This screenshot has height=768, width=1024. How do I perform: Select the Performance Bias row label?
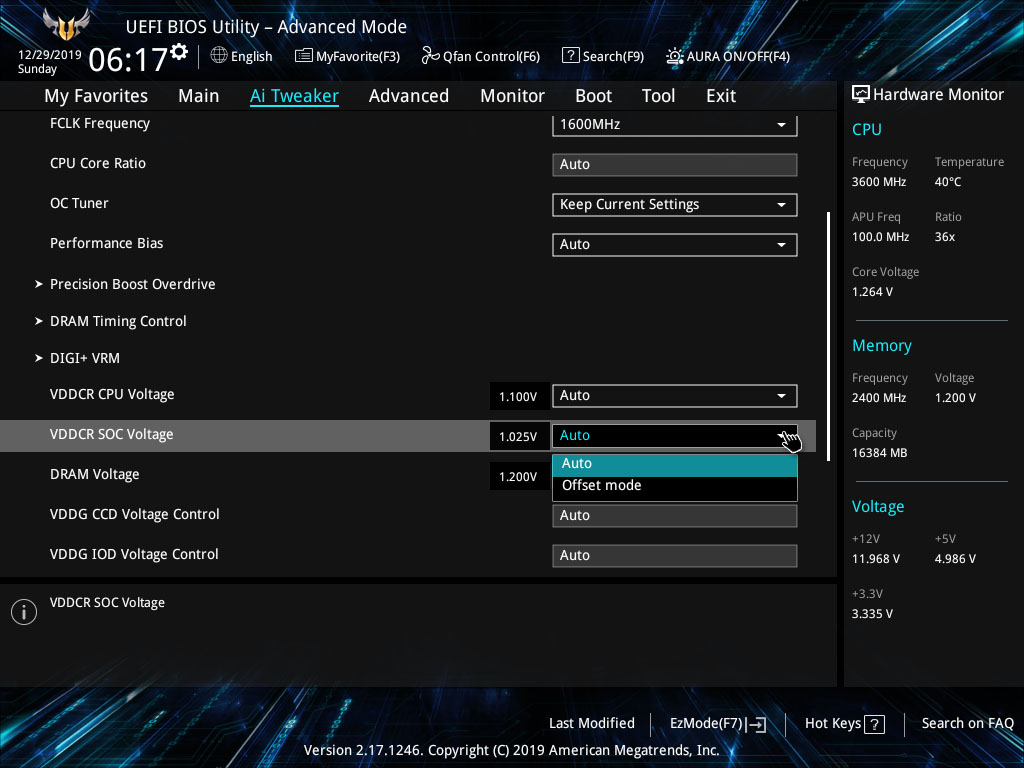coord(106,243)
